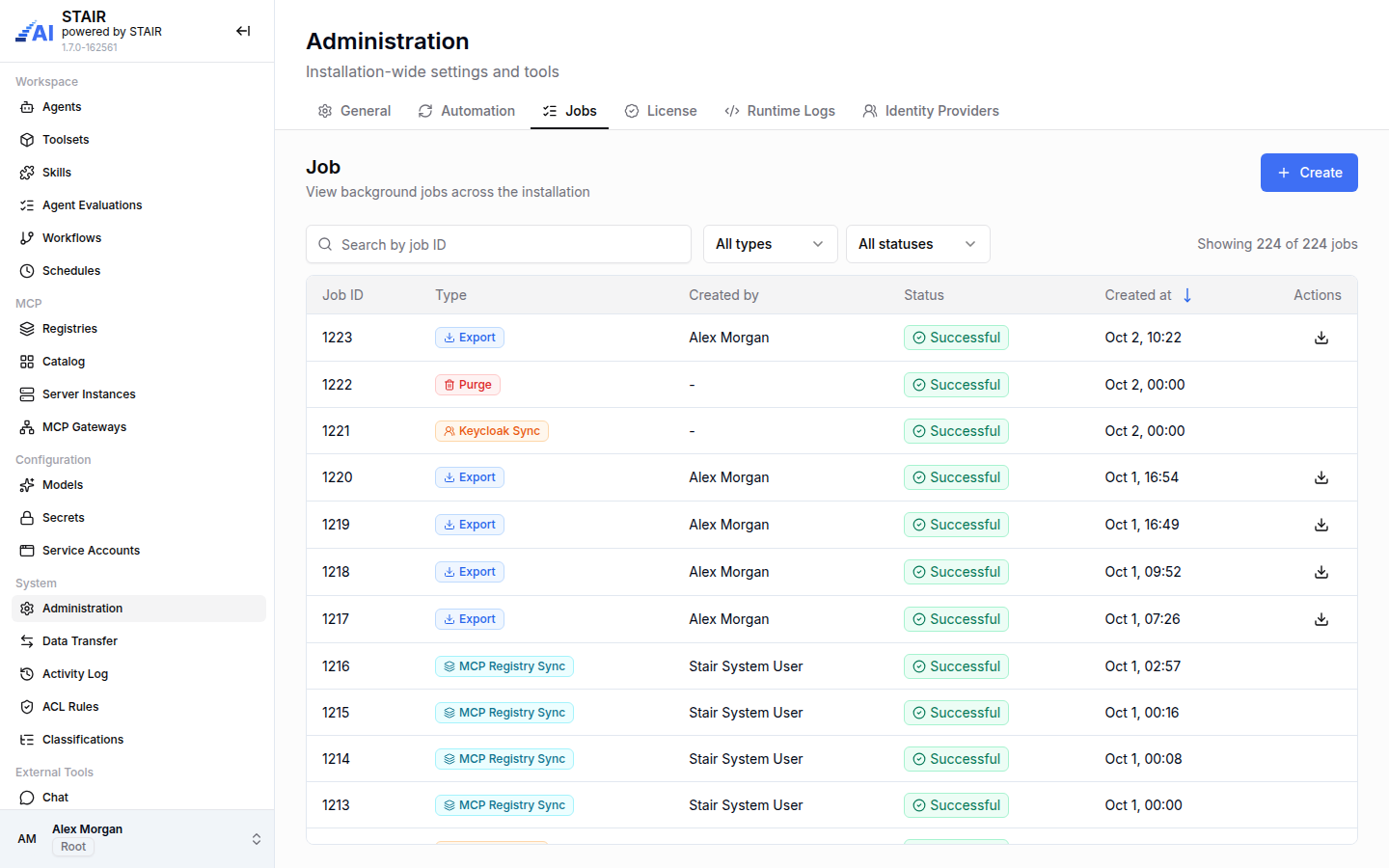Go to Server Instances page
Viewport: 1389px width, 868px height.
coord(139,394)
